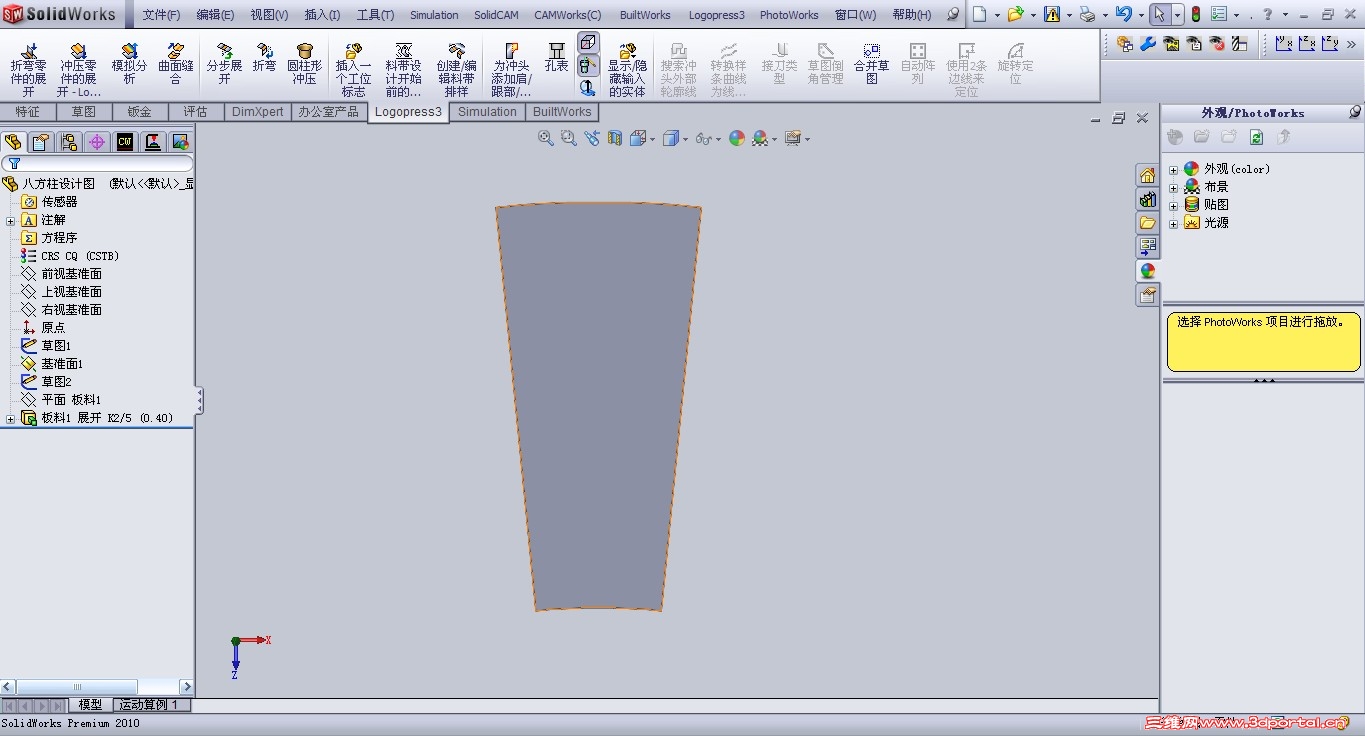Click the filter input field in feature tree
The width and height of the screenshot is (1365, 736).
click(x=98, y=163)
